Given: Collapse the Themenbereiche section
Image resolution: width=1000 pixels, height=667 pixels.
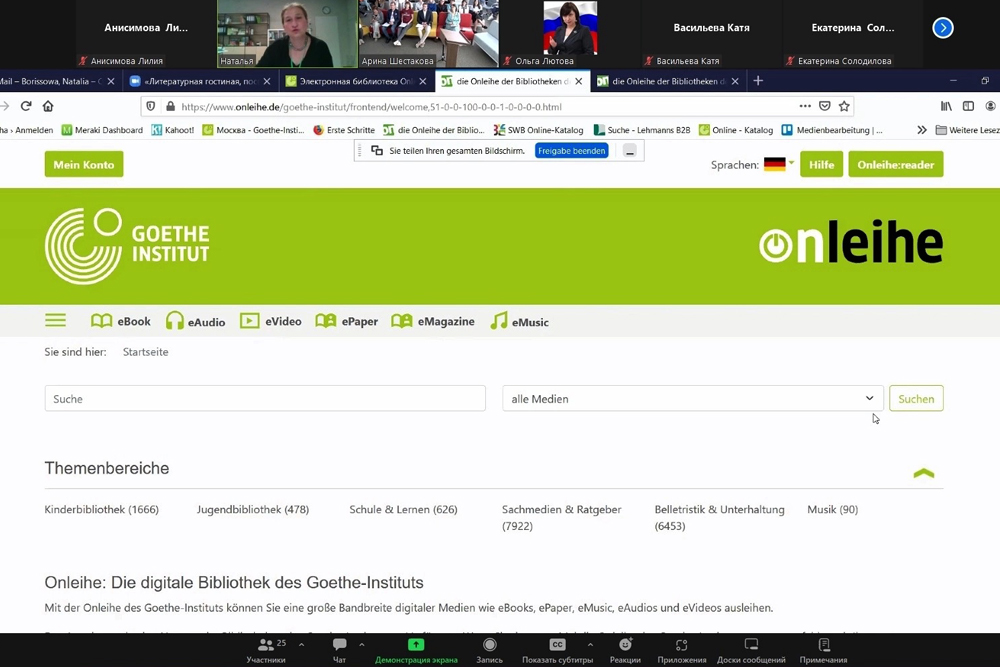Looking at the screenshot, I should [x=923, y=473].
